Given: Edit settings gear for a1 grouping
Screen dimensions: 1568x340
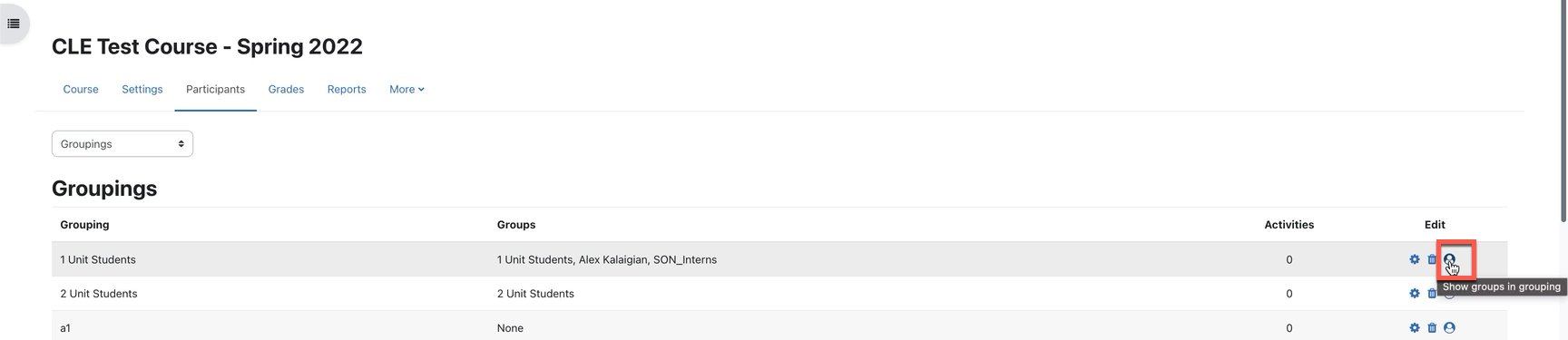Looking at the screenshot, I should coord(1414,327).
